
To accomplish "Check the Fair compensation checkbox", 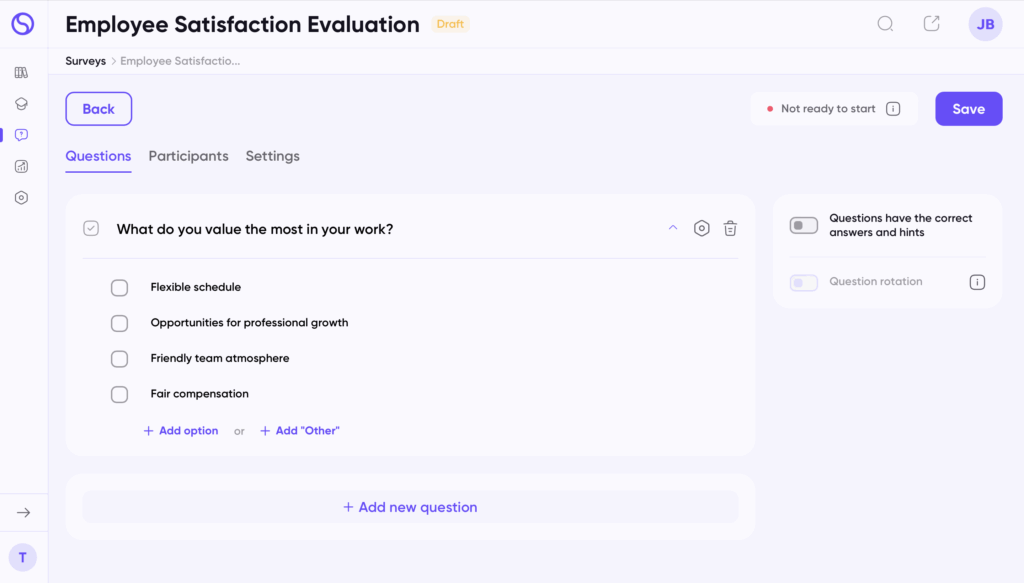I will click(x=119, y=394).
